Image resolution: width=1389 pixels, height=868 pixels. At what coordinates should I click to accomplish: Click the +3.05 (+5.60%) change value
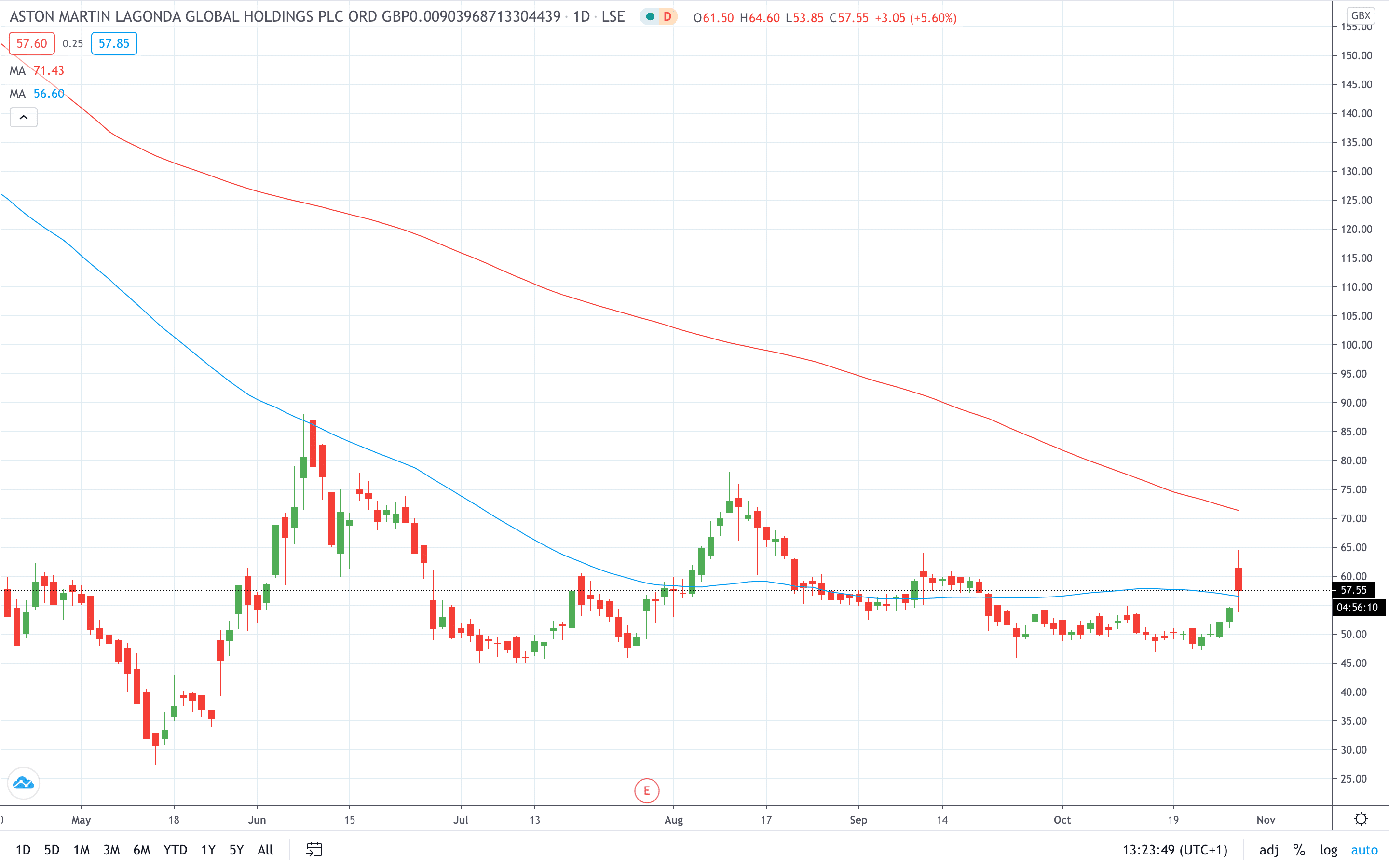(915, 18)
